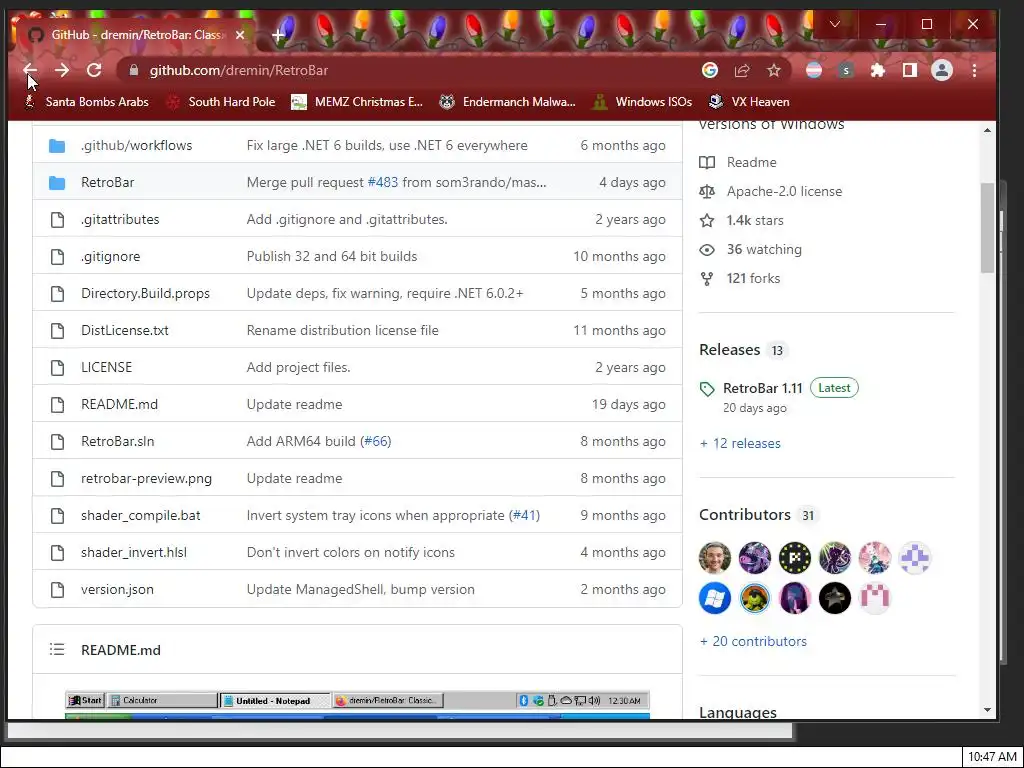The image size is (1024, 768).
Task: Click issue link #41
Action: coord(525,515)
